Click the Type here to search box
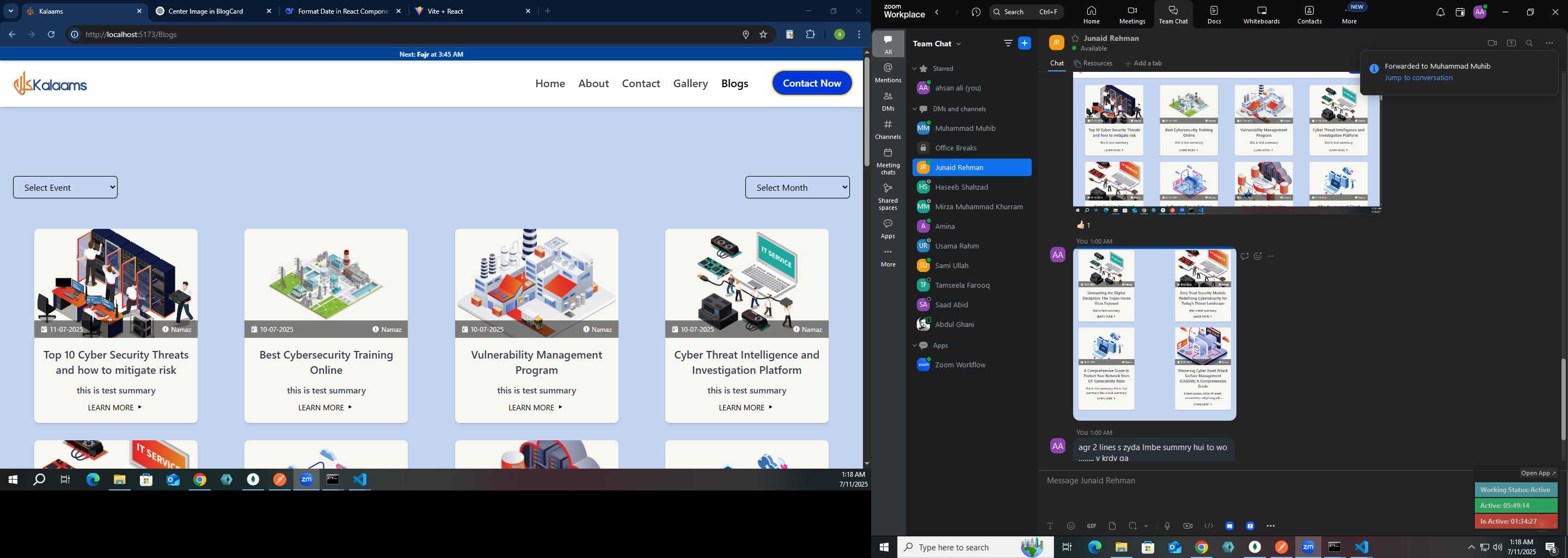Screen dimensions: 1568x558 click(x=975, y=547)
